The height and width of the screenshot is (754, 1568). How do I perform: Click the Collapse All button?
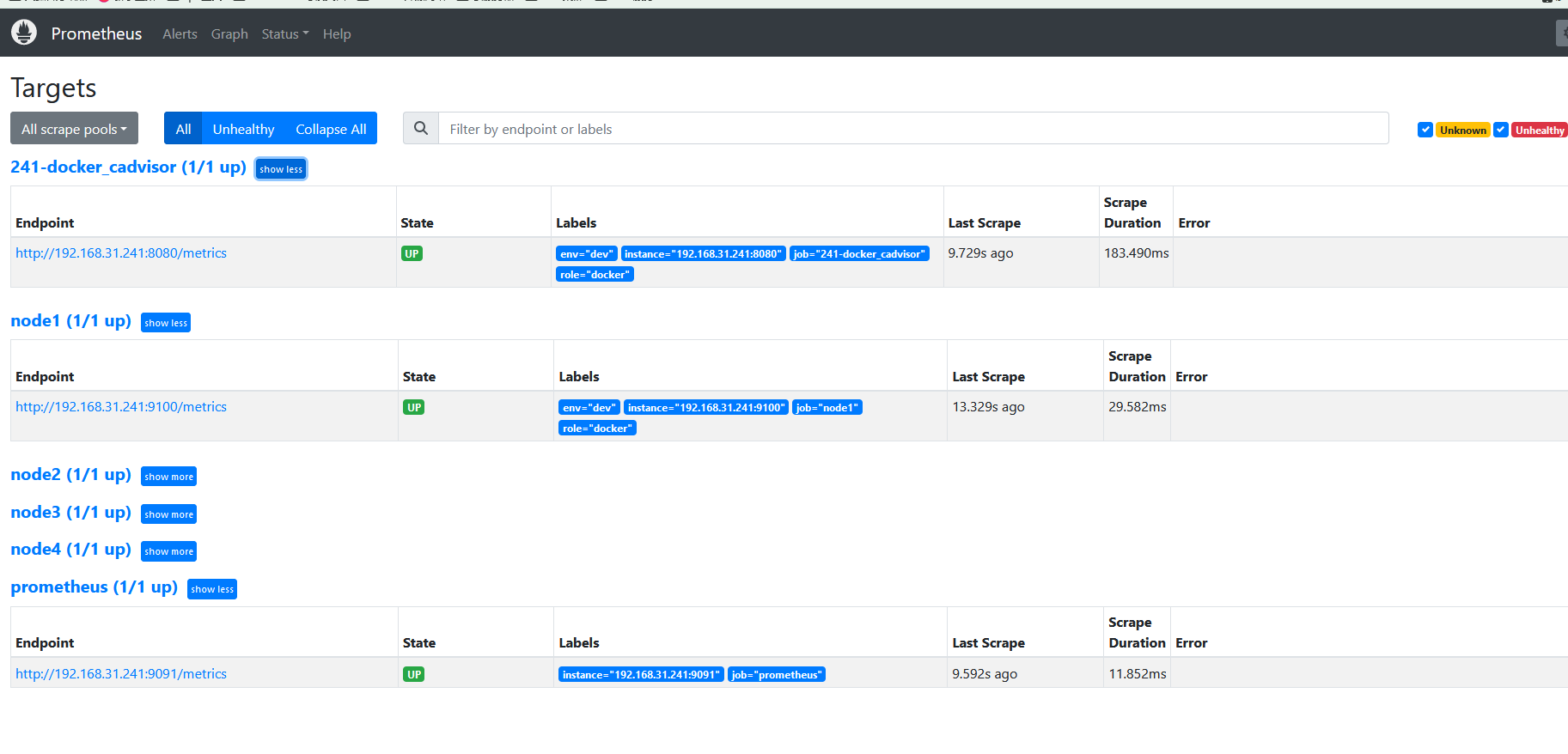point(331,129)
